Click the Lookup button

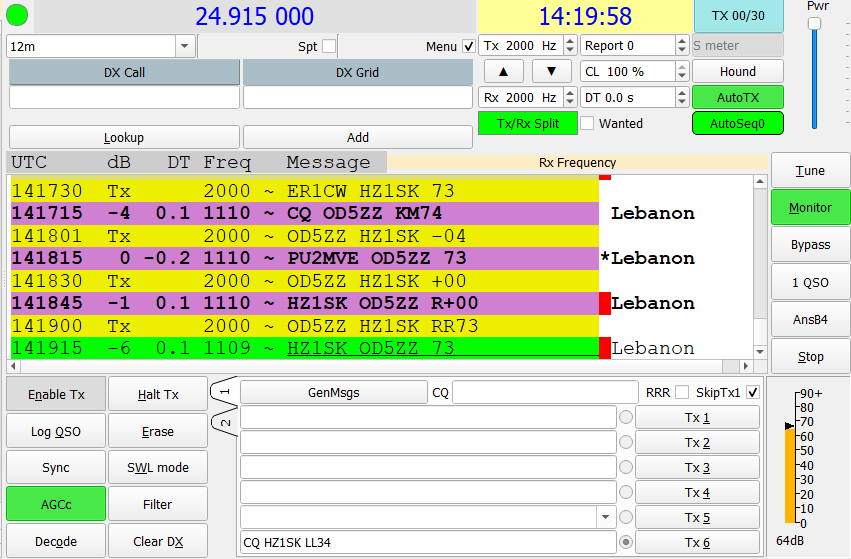pos(124,137)
